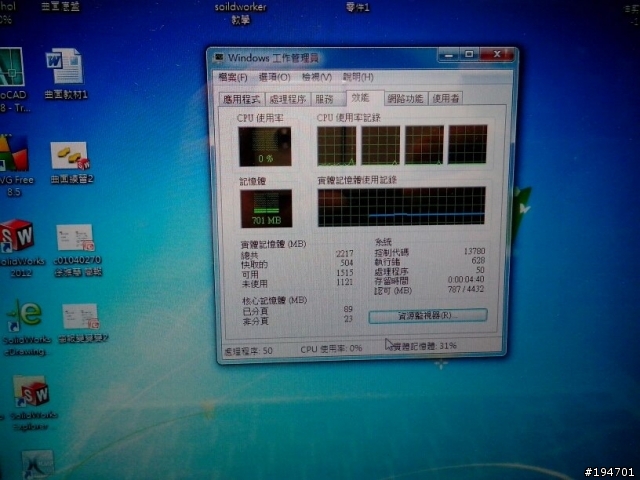Click the 總共 value 2217
The image size is (640, 480).
[x=344, y=253]
